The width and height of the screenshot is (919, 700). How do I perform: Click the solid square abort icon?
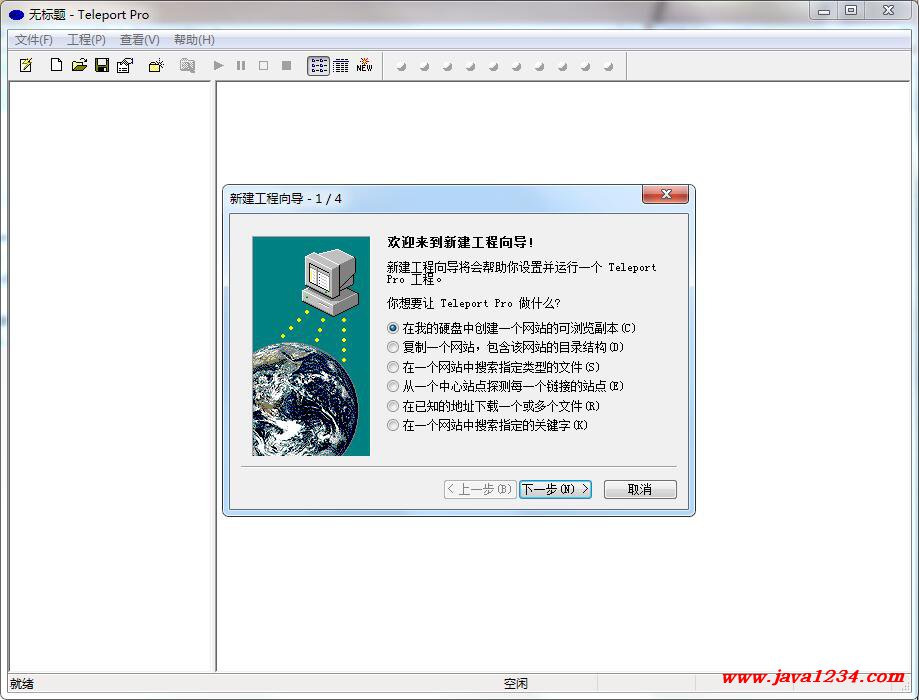[x=287, y=65]
